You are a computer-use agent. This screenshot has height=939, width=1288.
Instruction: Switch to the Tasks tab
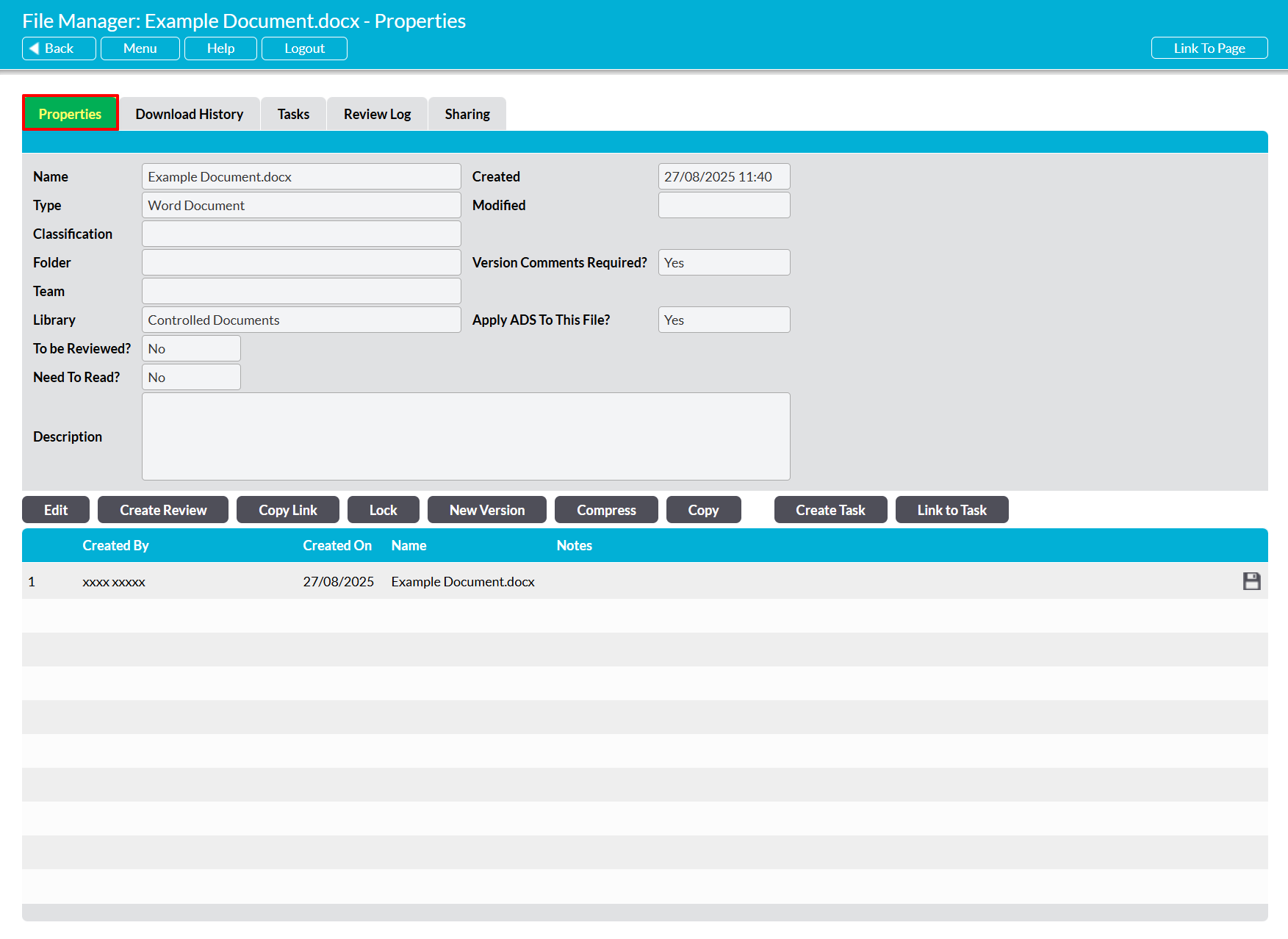pyautogui.click(x=293, y=114)
